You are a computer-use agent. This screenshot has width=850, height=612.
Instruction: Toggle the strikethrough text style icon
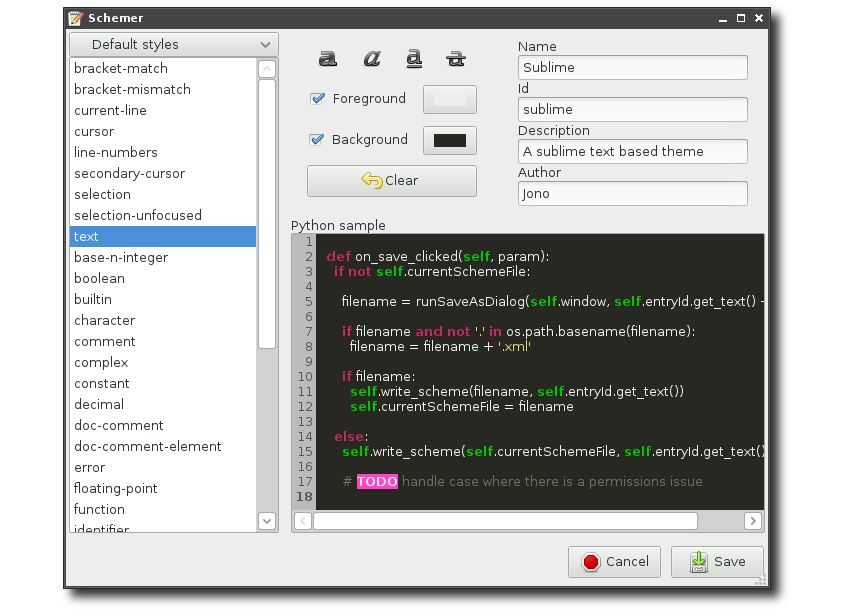[456, 59]
